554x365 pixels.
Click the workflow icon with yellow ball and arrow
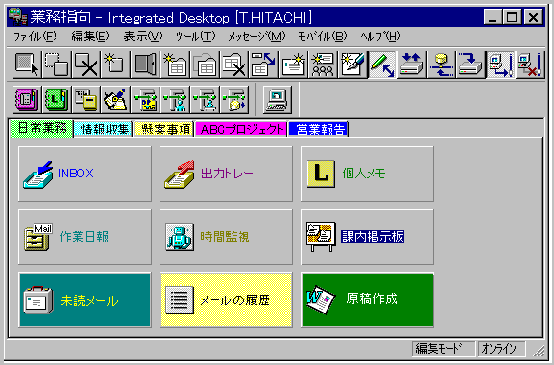pos(234,99)
